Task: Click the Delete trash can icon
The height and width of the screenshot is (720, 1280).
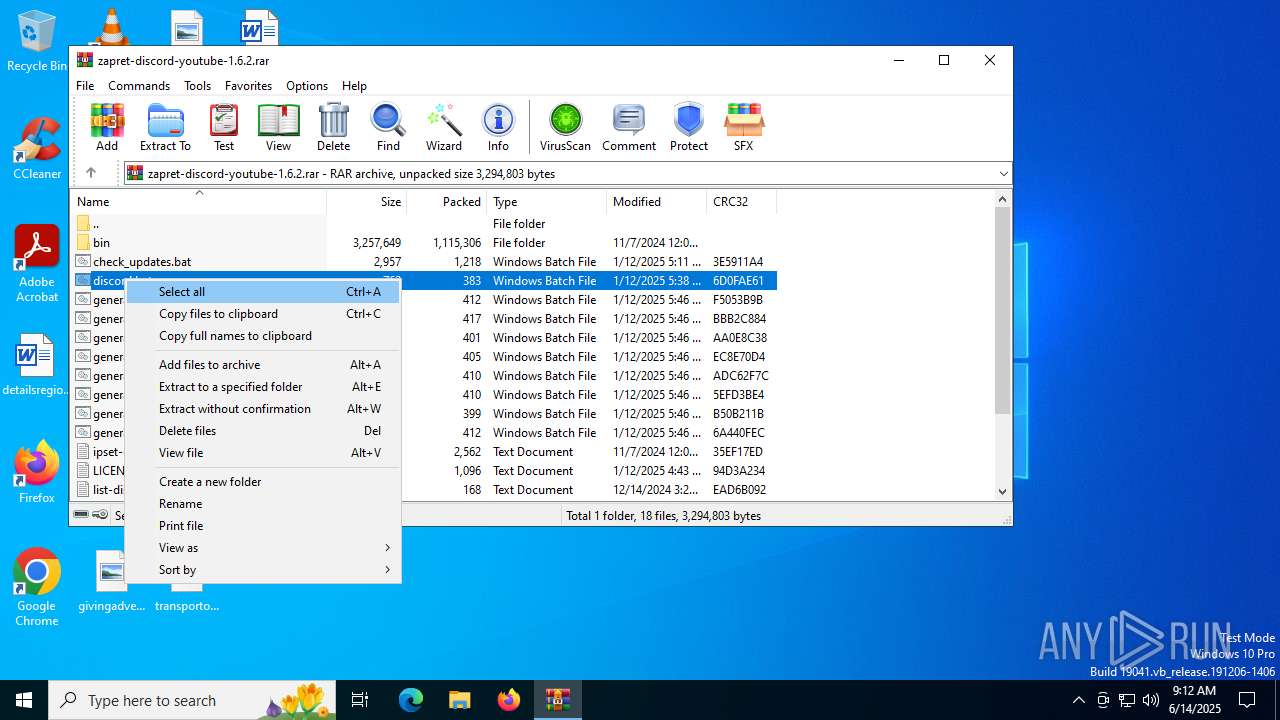Action: 333,127
